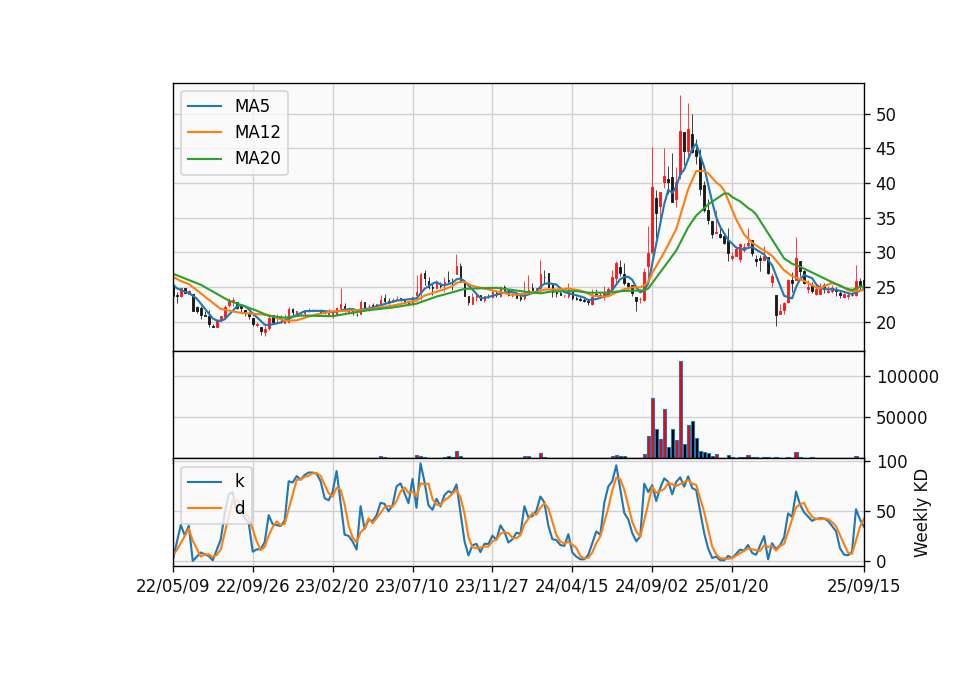The width and height of the screenshot is (960, 690).
Task: Click the volume axis value 100000
Action: pos(907,377)
